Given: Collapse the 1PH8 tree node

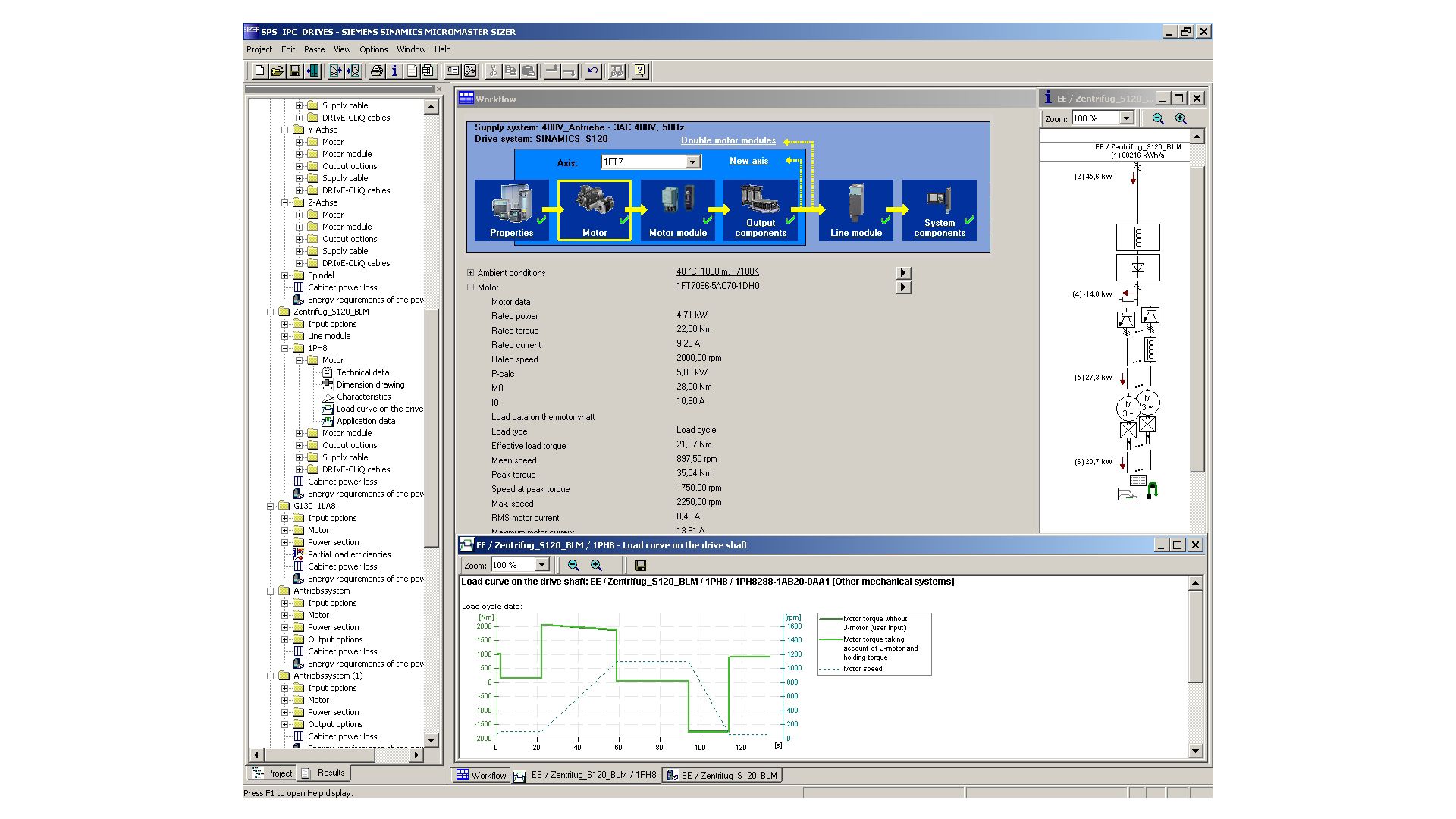Looking at the screenshot, I should (285, 348).
